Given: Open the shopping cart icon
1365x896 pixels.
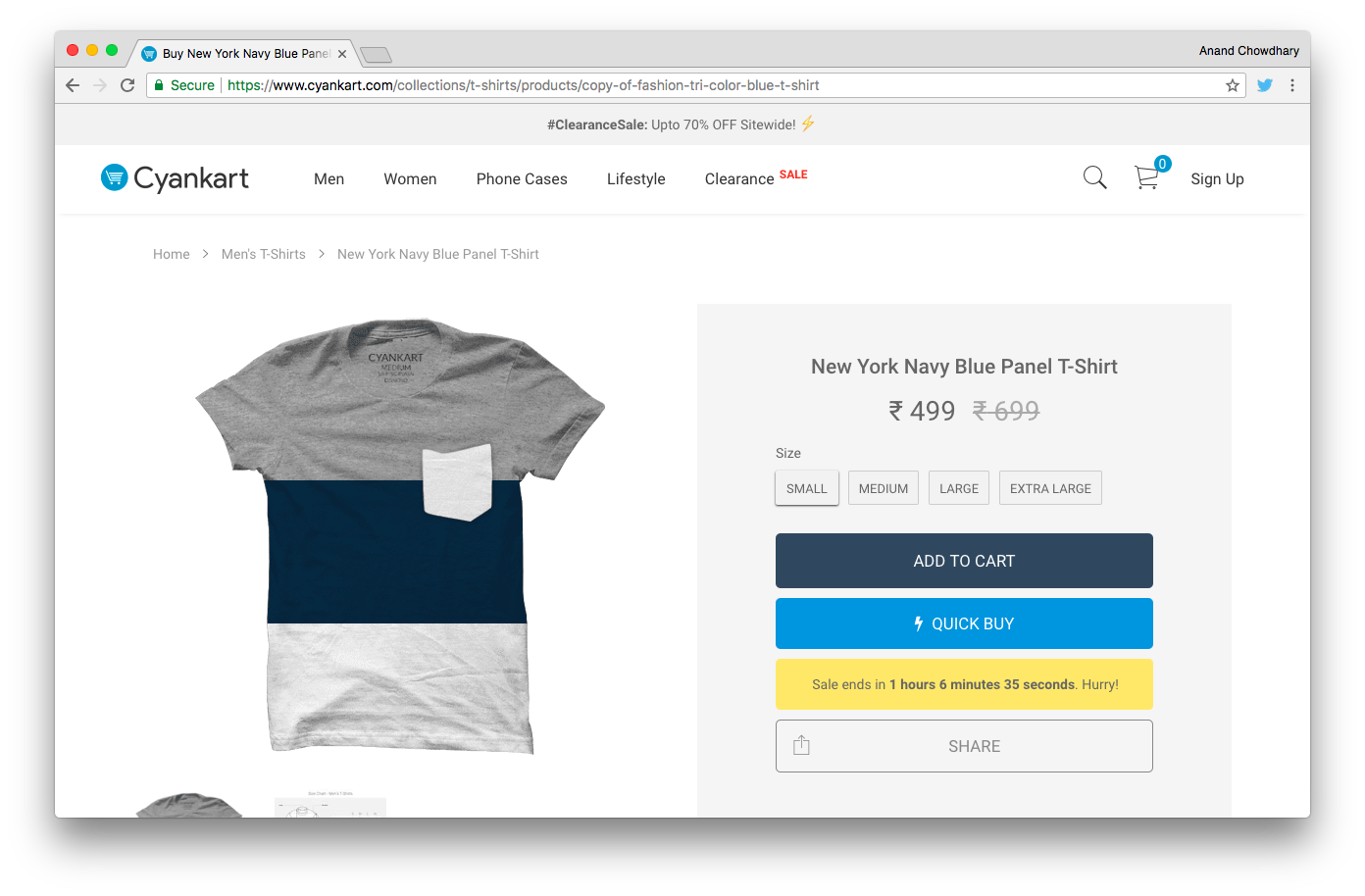Looking at the screenshot, I should 1147,177.
